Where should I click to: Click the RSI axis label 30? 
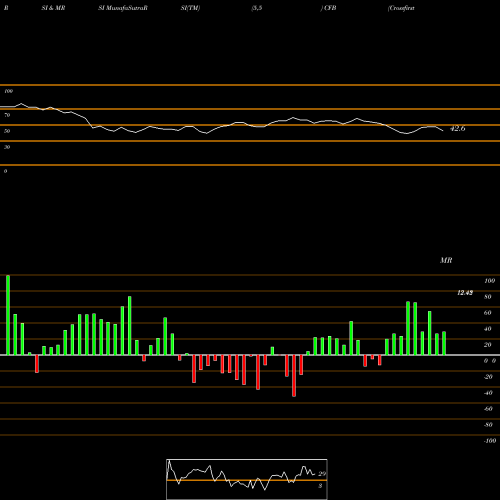7,147
